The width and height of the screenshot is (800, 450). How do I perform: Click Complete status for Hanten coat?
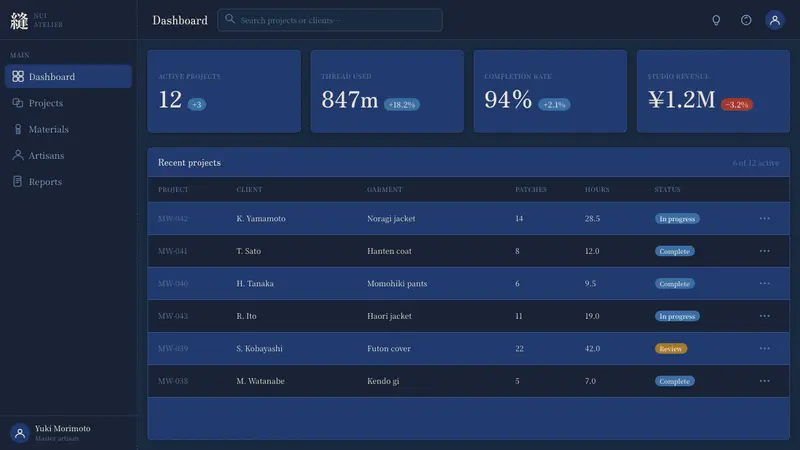(674, 252)
